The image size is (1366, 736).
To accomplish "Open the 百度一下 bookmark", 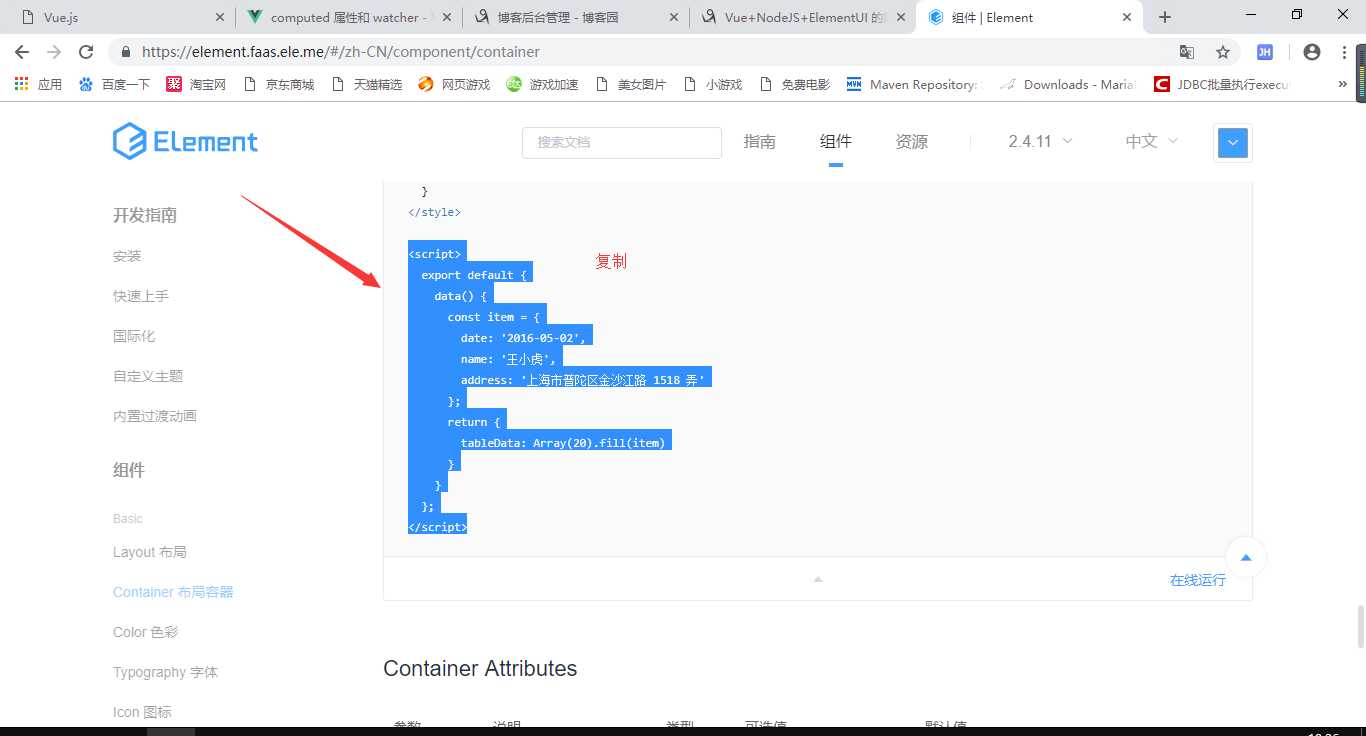I will click(x=114, y=84).
